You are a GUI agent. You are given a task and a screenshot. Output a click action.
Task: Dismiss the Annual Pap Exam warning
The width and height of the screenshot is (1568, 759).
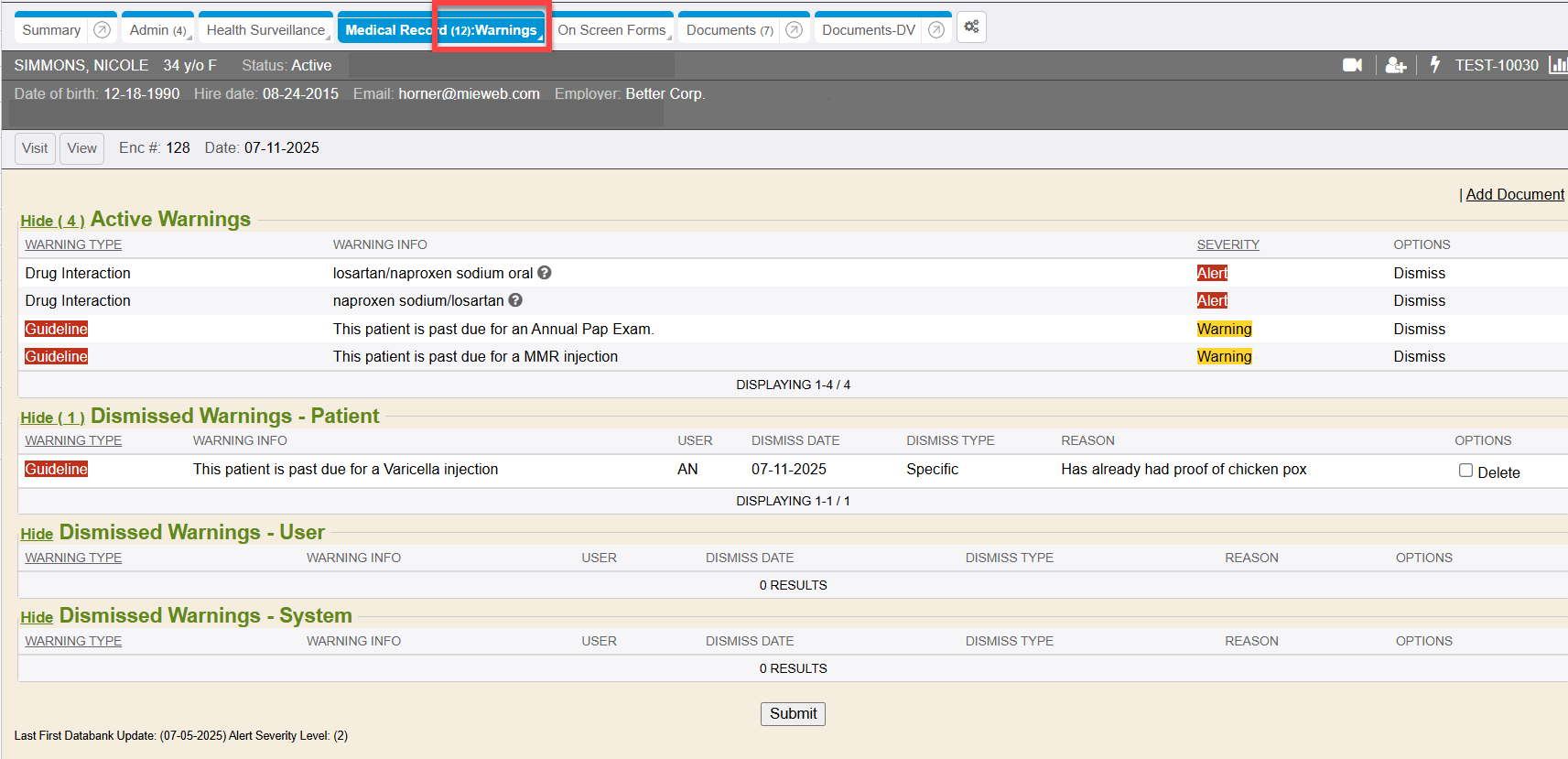pos(1419,329)
